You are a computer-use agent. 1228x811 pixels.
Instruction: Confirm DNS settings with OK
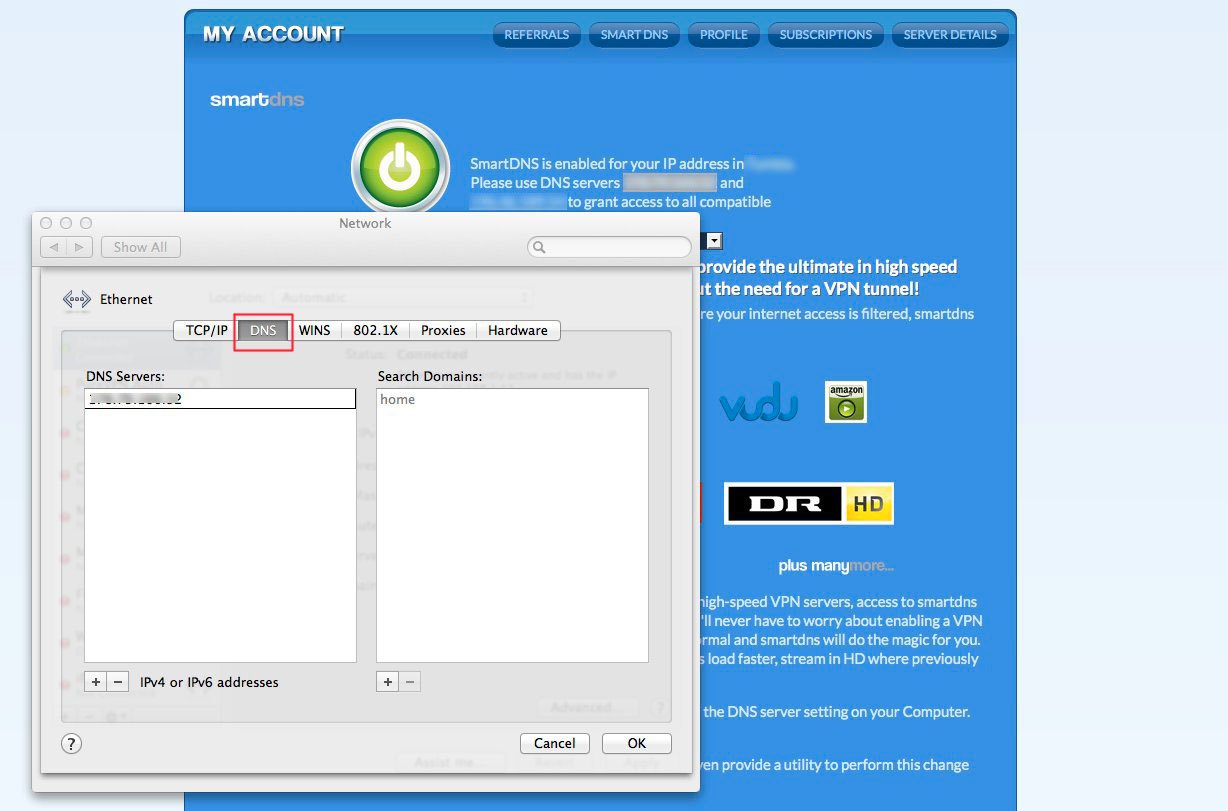(637, 743)
